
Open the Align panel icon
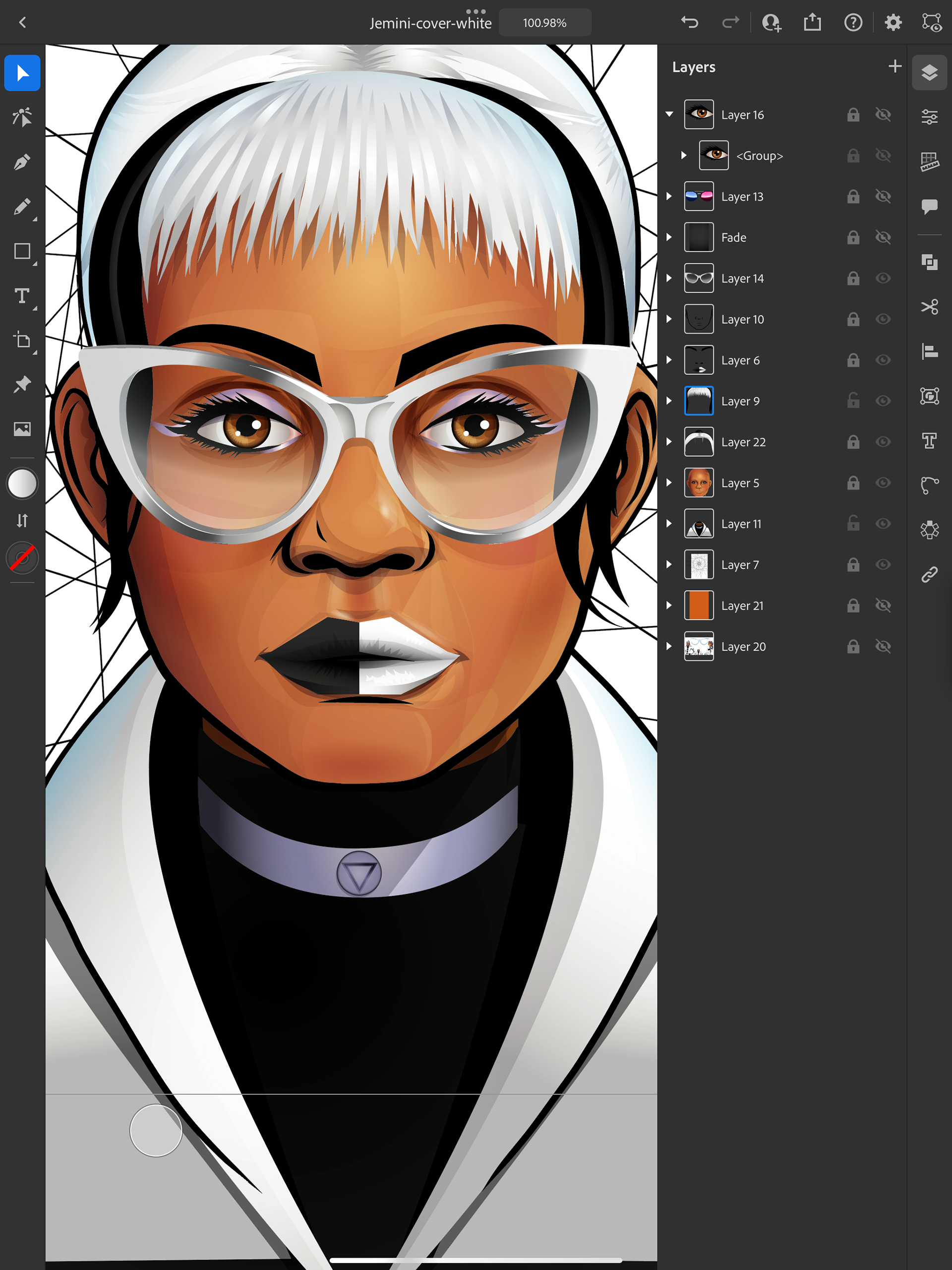click(x=929, y=352)
